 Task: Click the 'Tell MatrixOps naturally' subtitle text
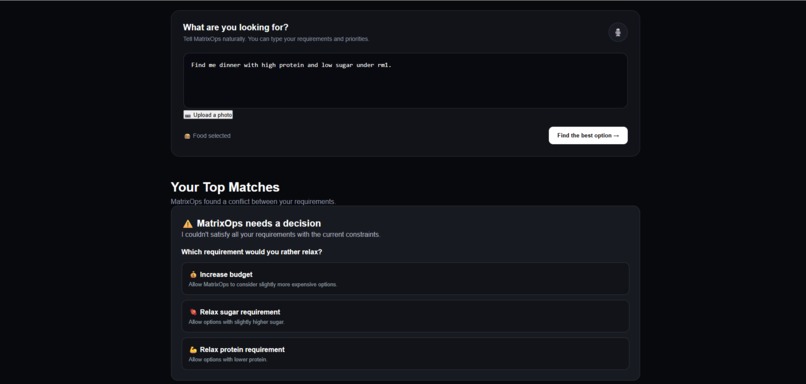[x=276, y=39]
